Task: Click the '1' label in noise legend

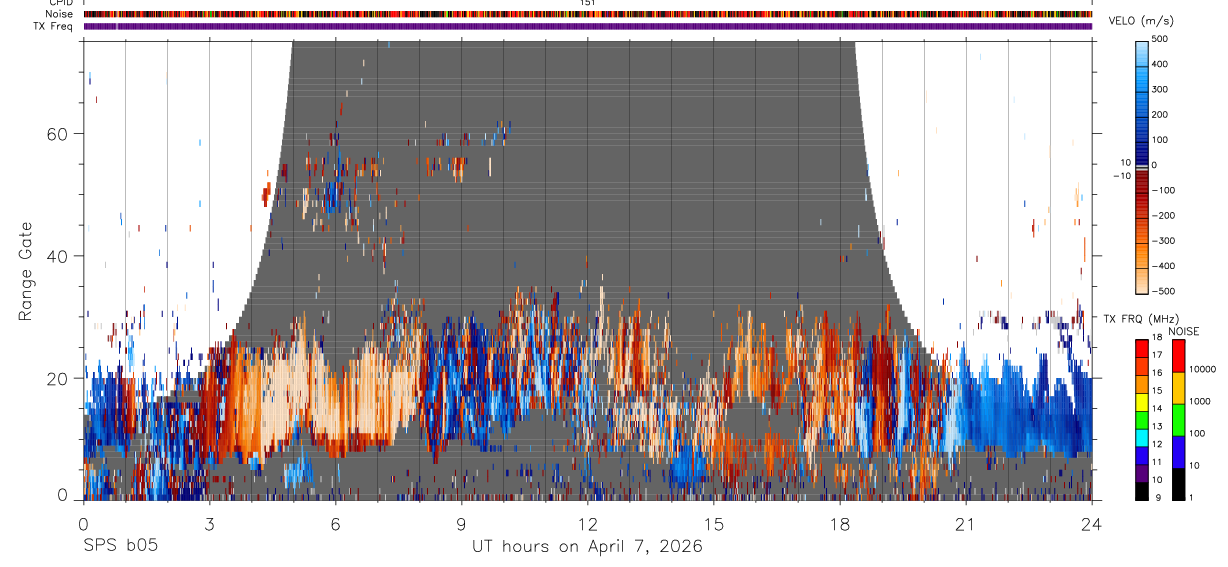Action: tap(1191, 498)
